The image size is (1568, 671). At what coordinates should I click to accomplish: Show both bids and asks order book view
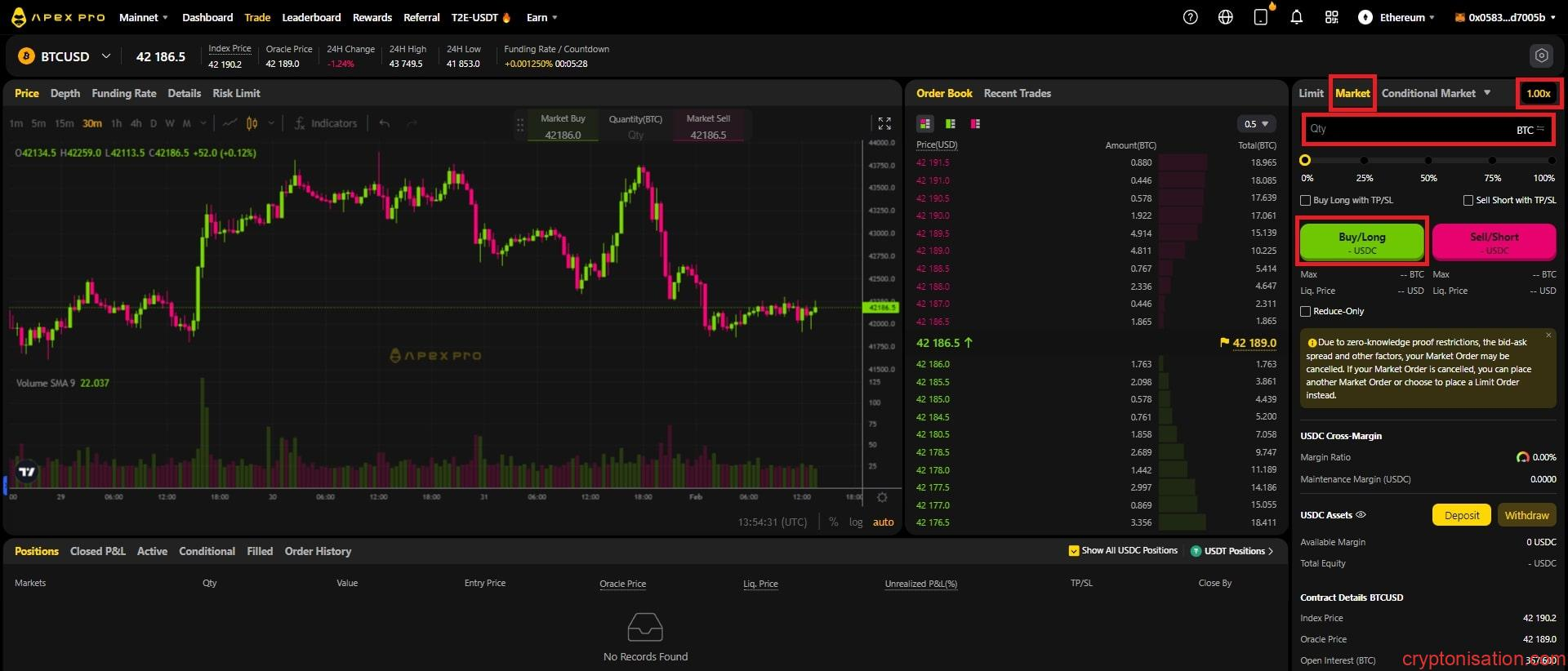925,124
